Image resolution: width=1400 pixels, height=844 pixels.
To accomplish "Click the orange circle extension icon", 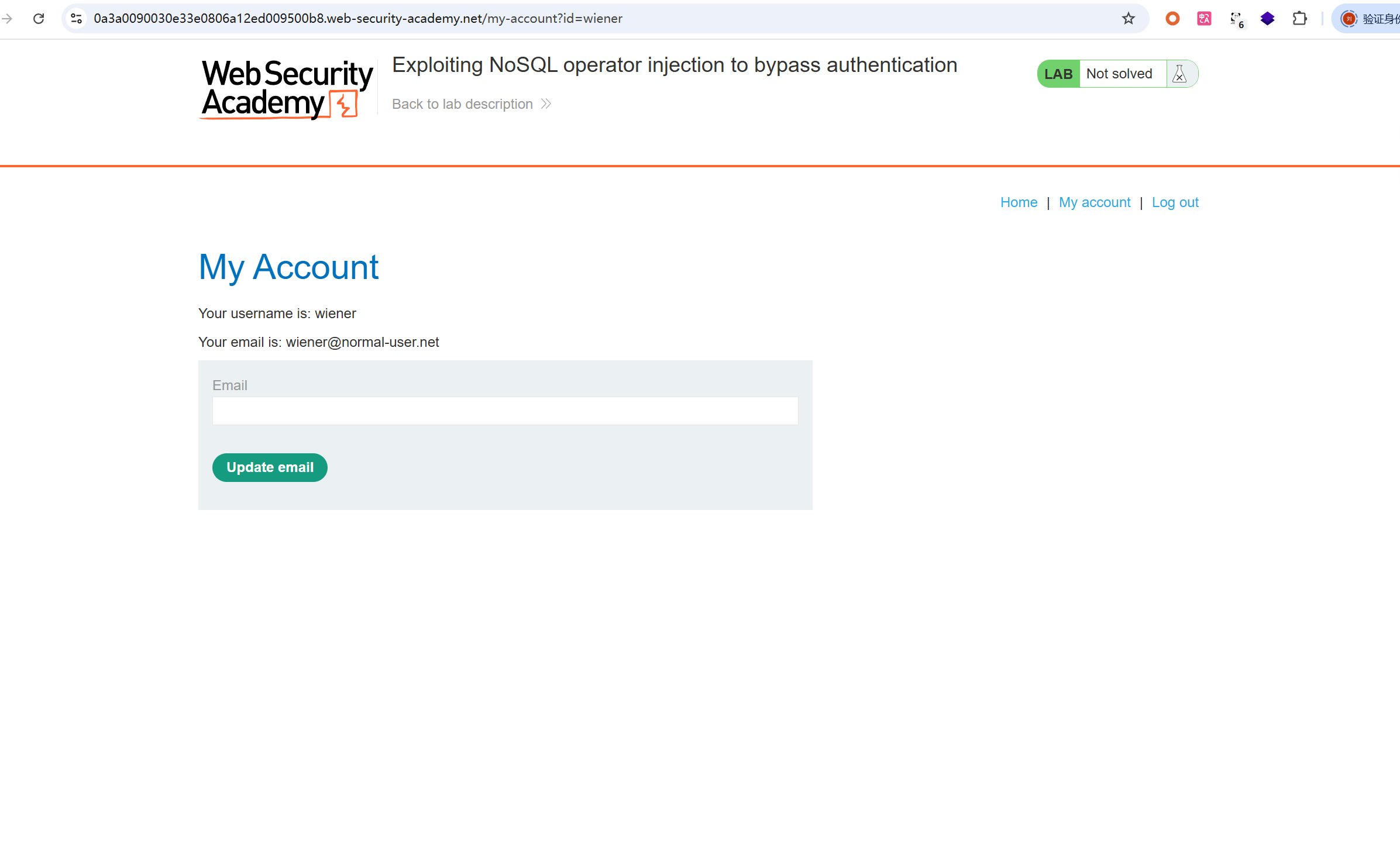I will pyautogui.click(x=1172, y=19).
